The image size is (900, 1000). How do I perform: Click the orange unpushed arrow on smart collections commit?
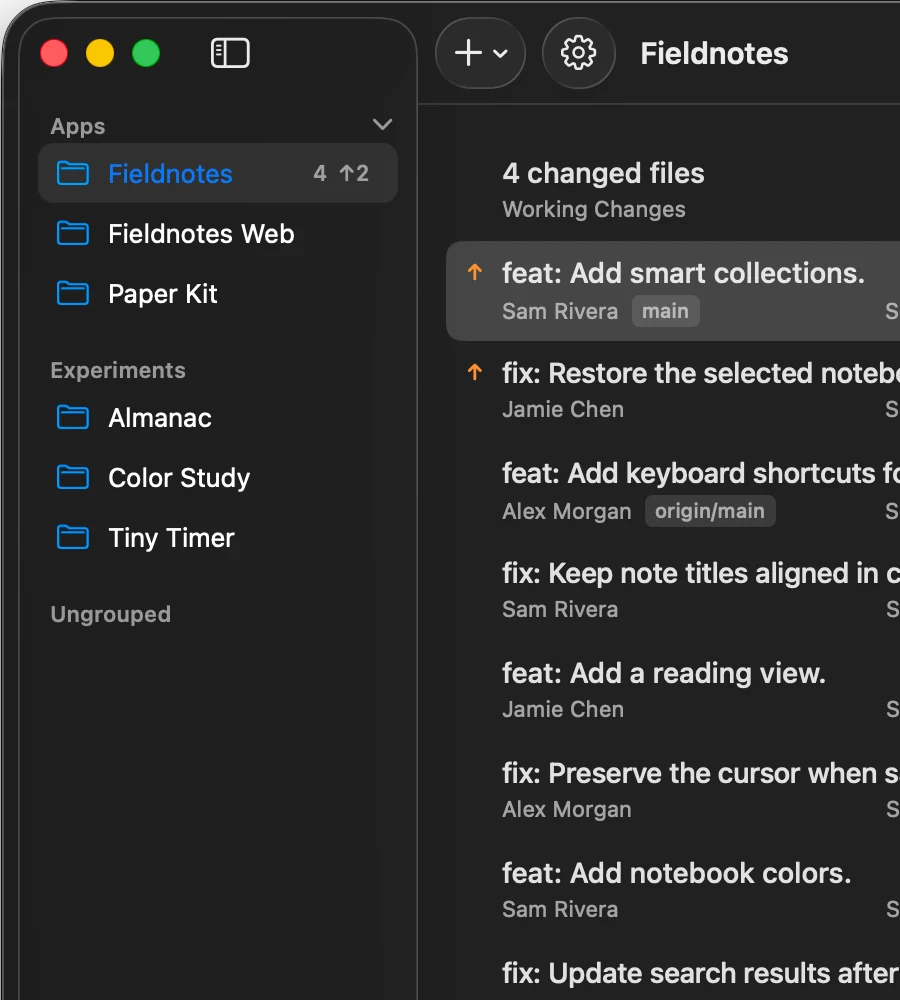point(475,272)
